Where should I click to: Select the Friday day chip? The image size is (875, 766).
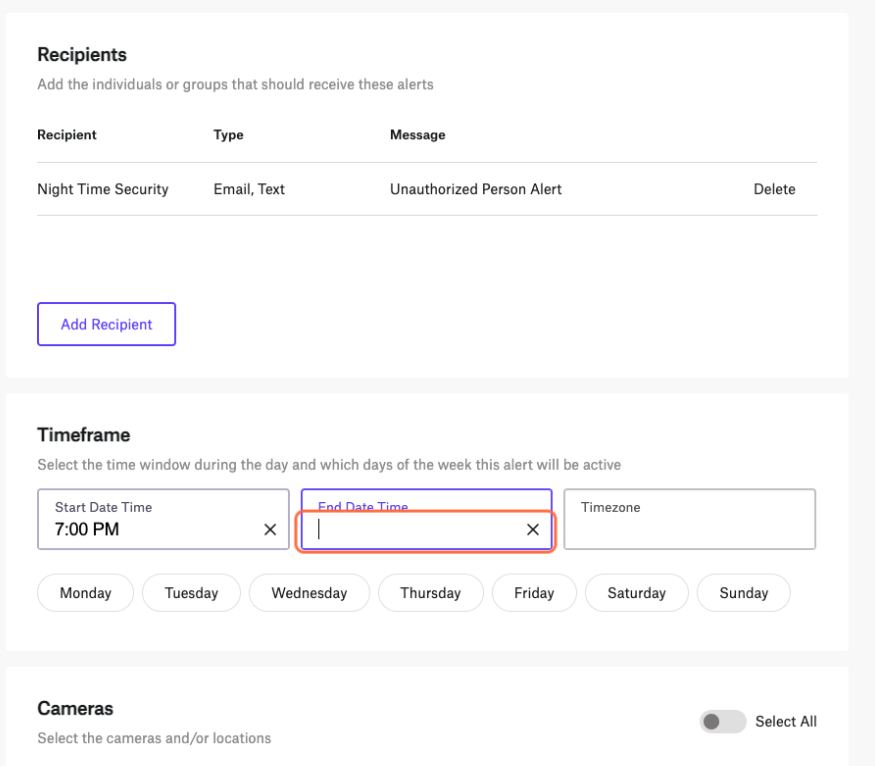(534, 592)
